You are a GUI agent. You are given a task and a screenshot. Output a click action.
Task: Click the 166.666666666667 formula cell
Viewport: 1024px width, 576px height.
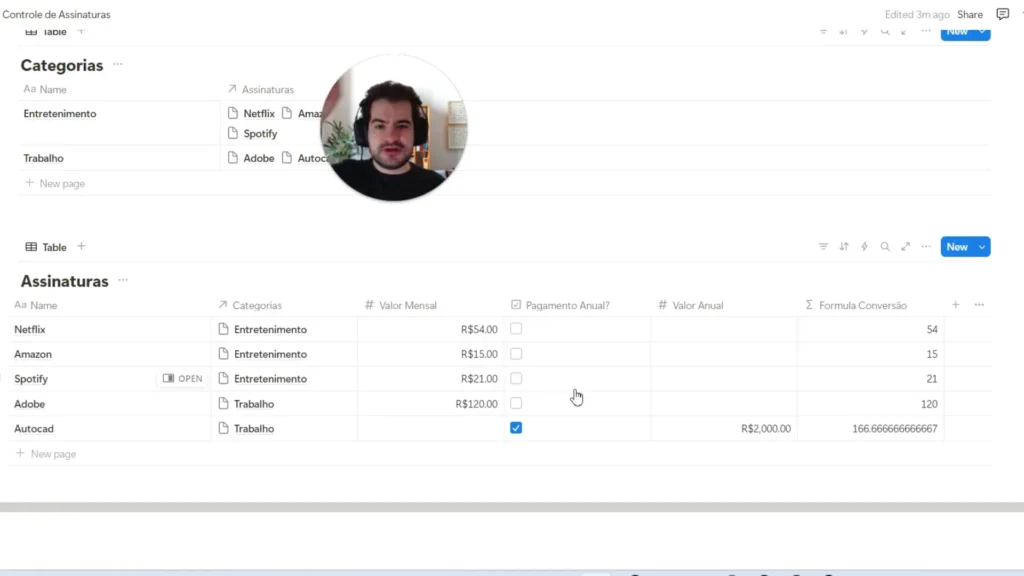(x=871, y=428)
